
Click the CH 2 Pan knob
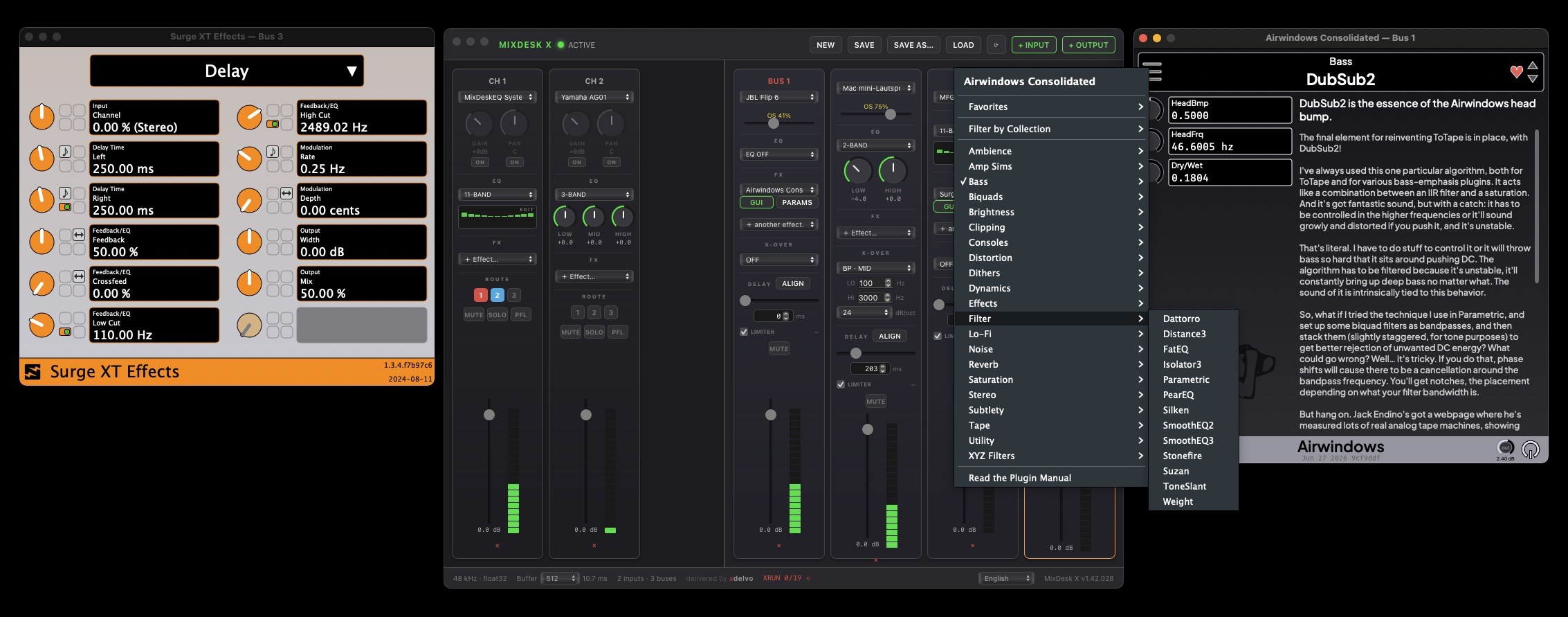pos(611,124)
